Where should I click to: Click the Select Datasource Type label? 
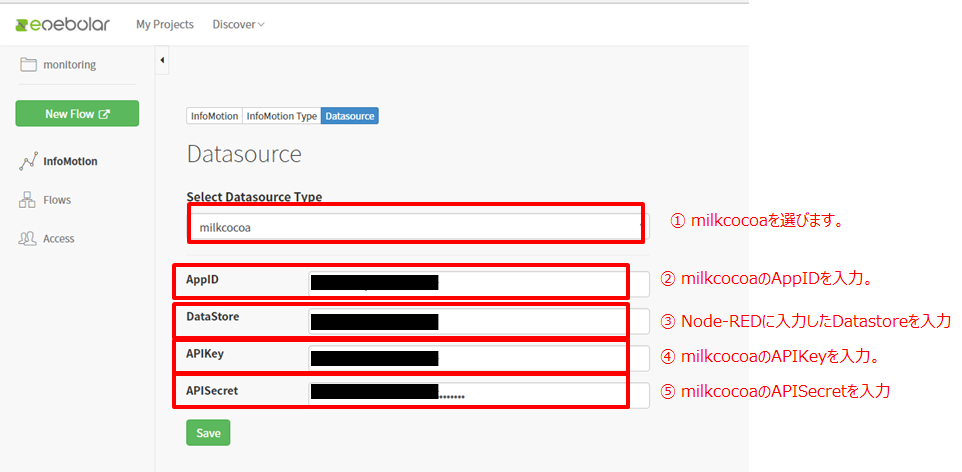click(254, 197)
